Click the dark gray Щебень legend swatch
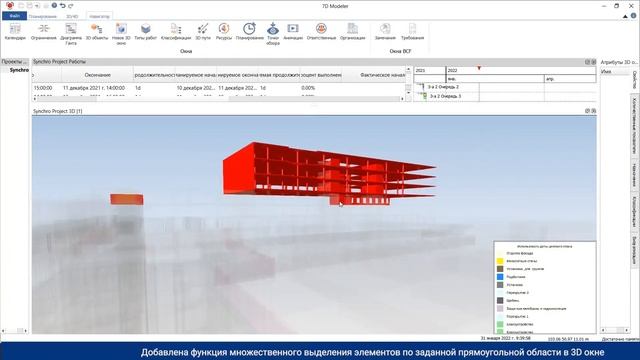This screenshot has width=640, height=360. click(500, 300)
